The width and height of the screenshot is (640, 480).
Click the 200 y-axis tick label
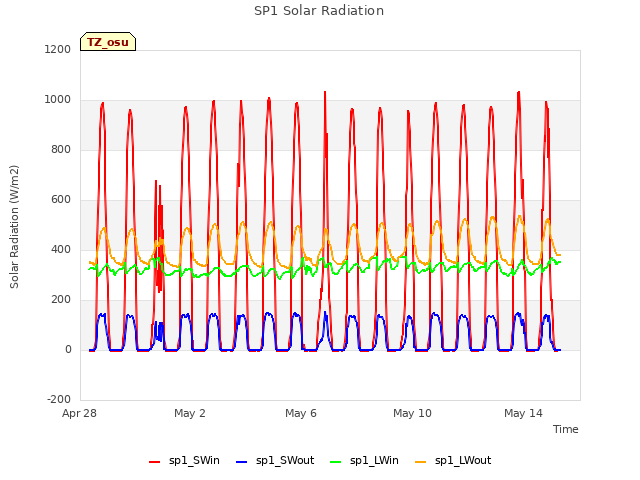pos(61,300)
